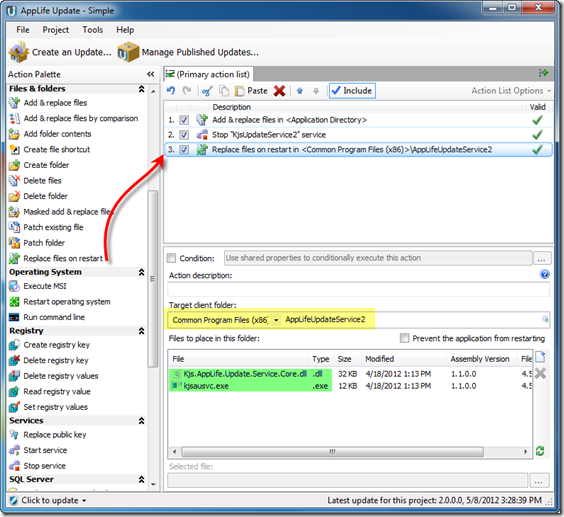Click Manage Published Updates button
Viewport: 564px width, 517px height.
point(188,52)
